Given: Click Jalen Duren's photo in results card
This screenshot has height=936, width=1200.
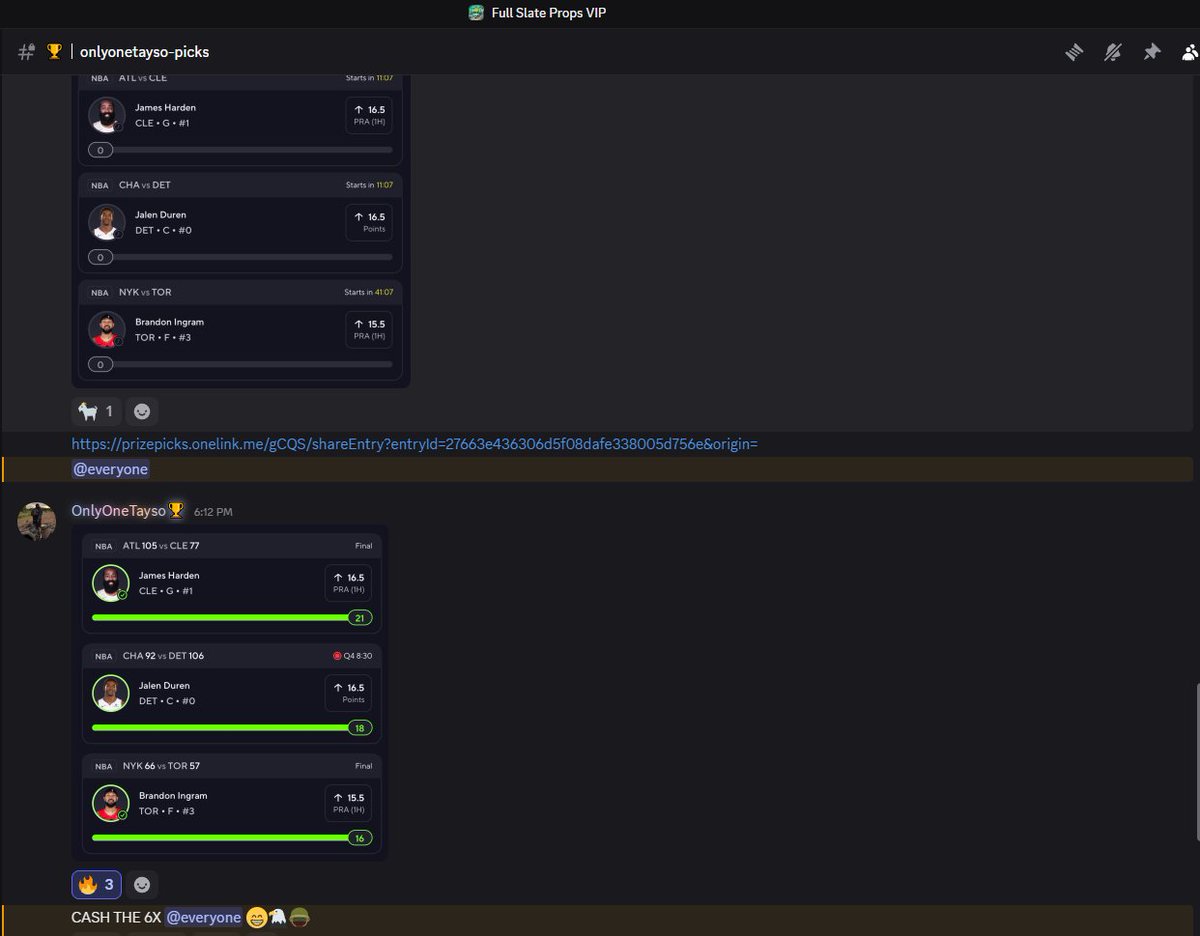Looking at the screenshot, I should pyautogui.click(x=110, y=692).
